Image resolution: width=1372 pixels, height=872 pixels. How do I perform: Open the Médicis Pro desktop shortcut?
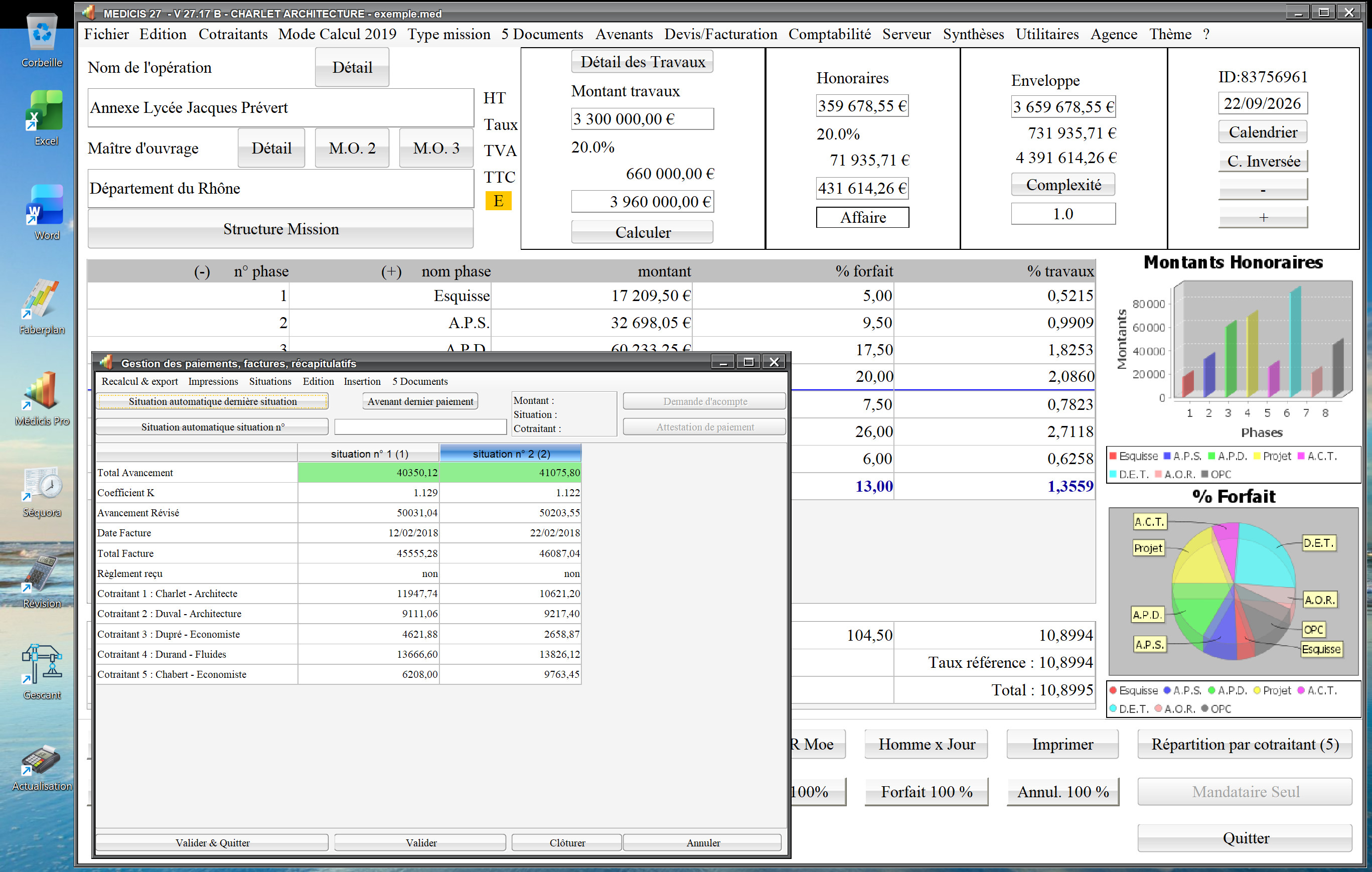click(42, 398)
